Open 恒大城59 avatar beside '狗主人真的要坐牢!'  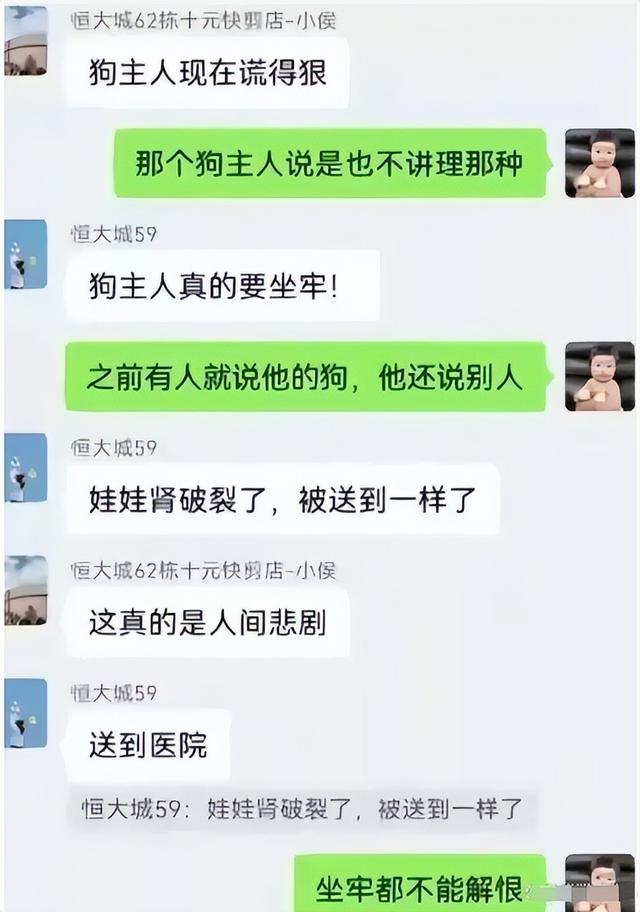click(26, 254)
